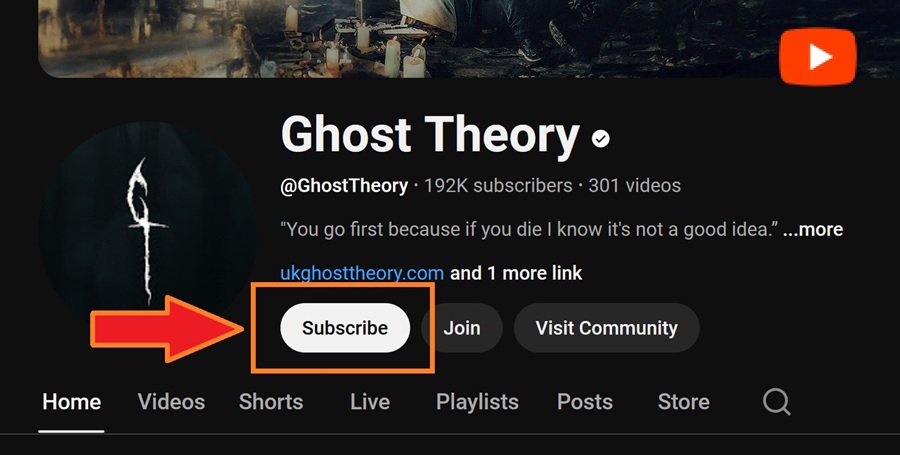Open the Shorts tab
This screenshot has height=455, width=900.
[271, 402]
